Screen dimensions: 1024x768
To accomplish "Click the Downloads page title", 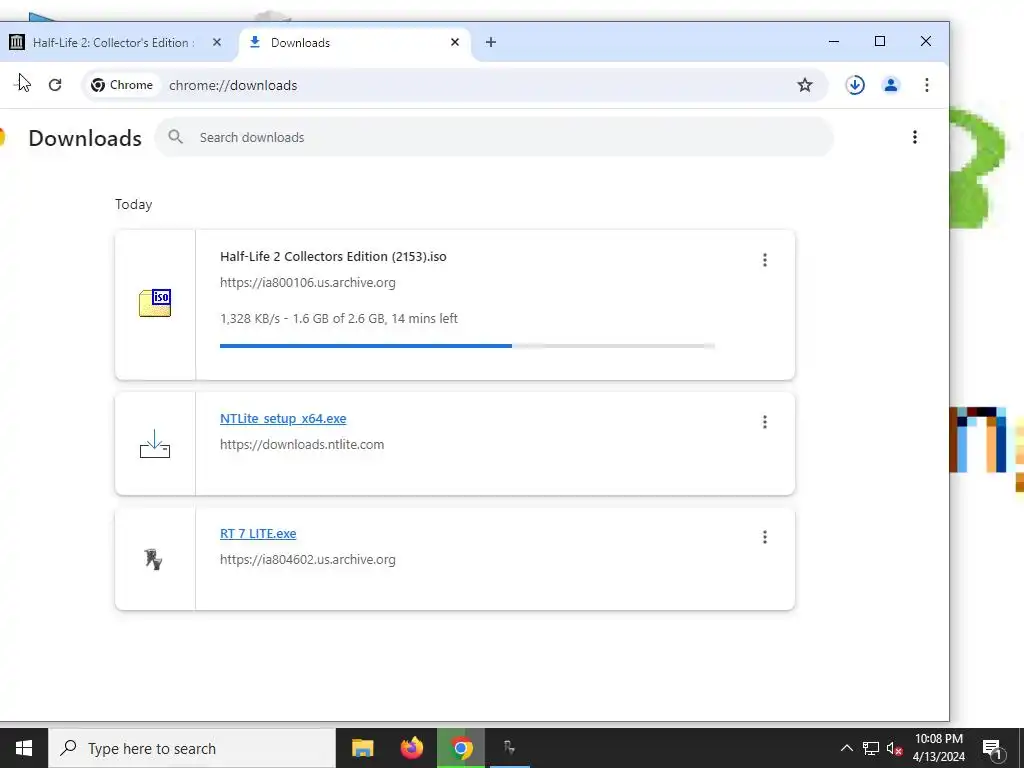I will click(85, 138).
